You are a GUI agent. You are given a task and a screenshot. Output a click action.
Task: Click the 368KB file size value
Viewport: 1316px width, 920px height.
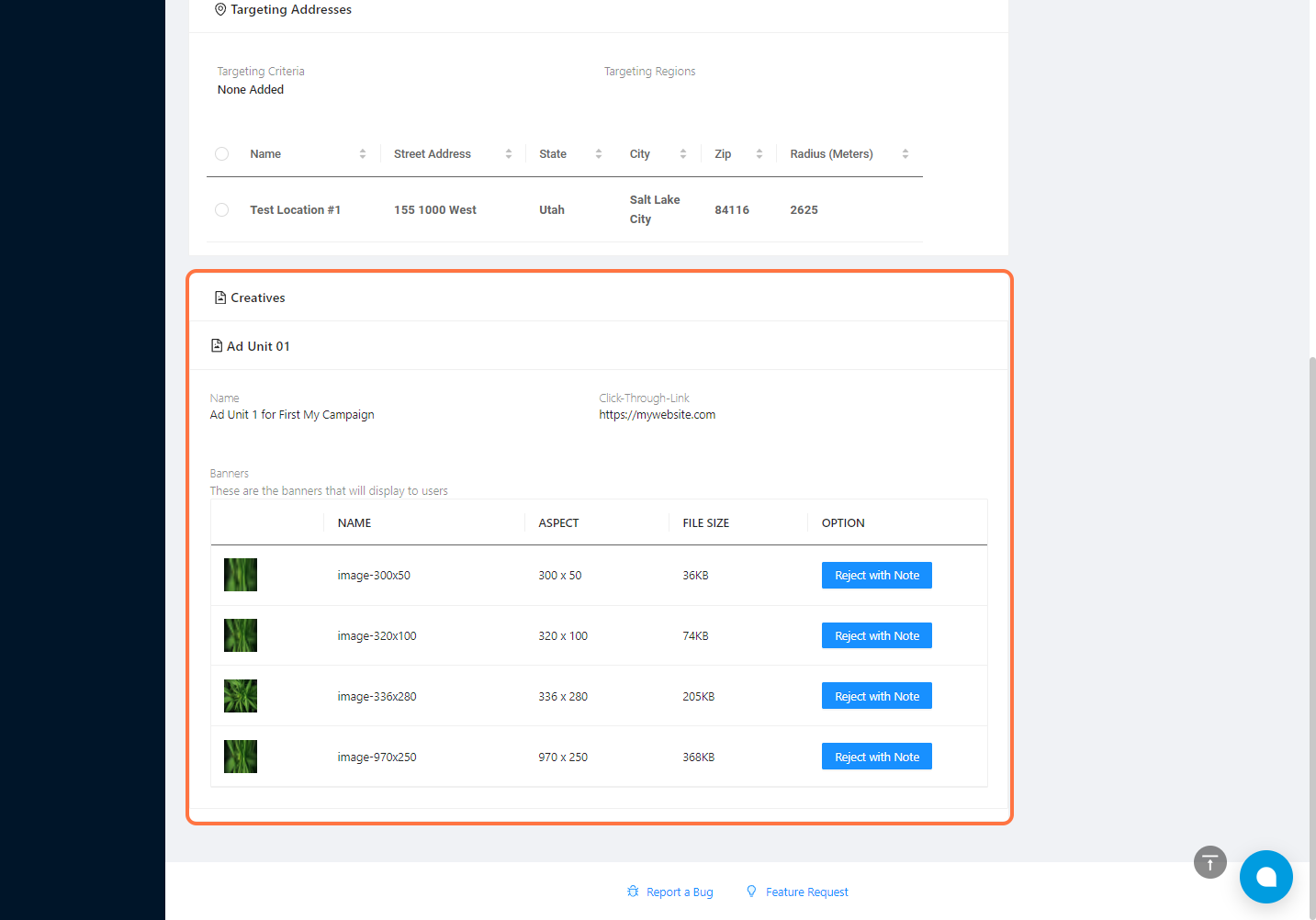pos(699,757)
